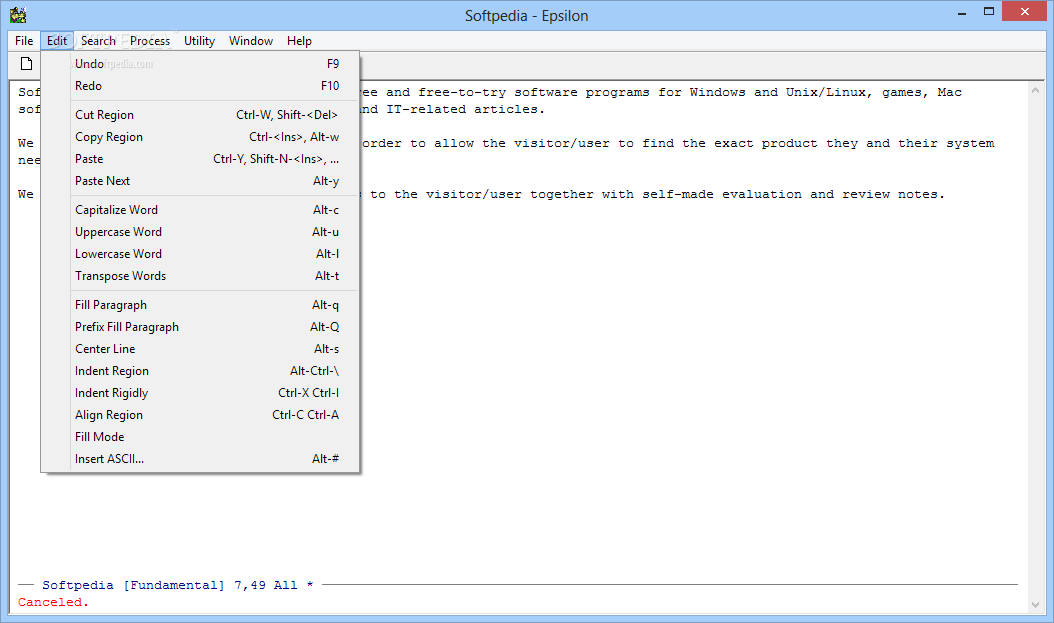Click Paste in the Edit menu
Viewport: 1054px width, 623px height.
200,159
